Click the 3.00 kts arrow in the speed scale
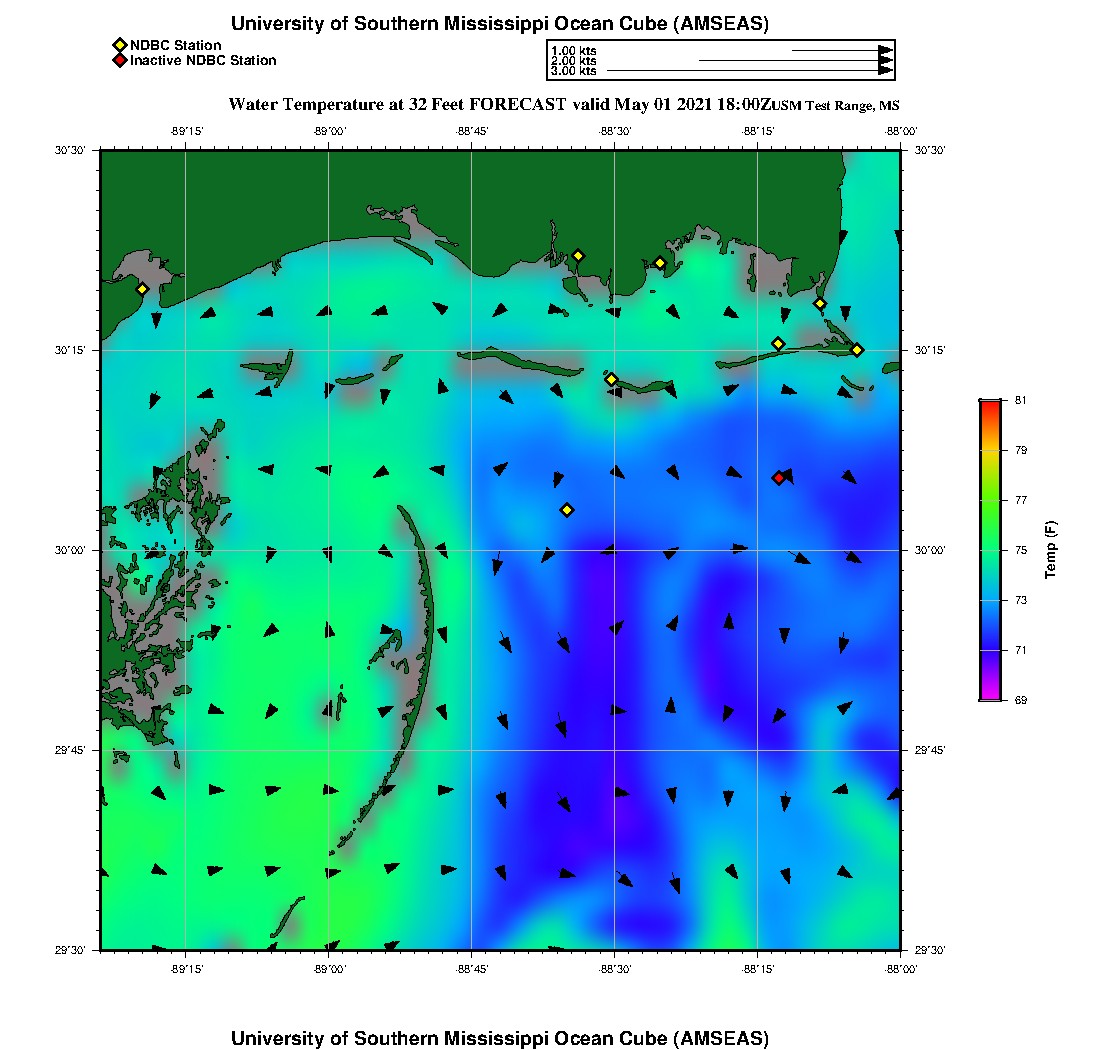1100x1050 pixels. [x=750, y=71]
